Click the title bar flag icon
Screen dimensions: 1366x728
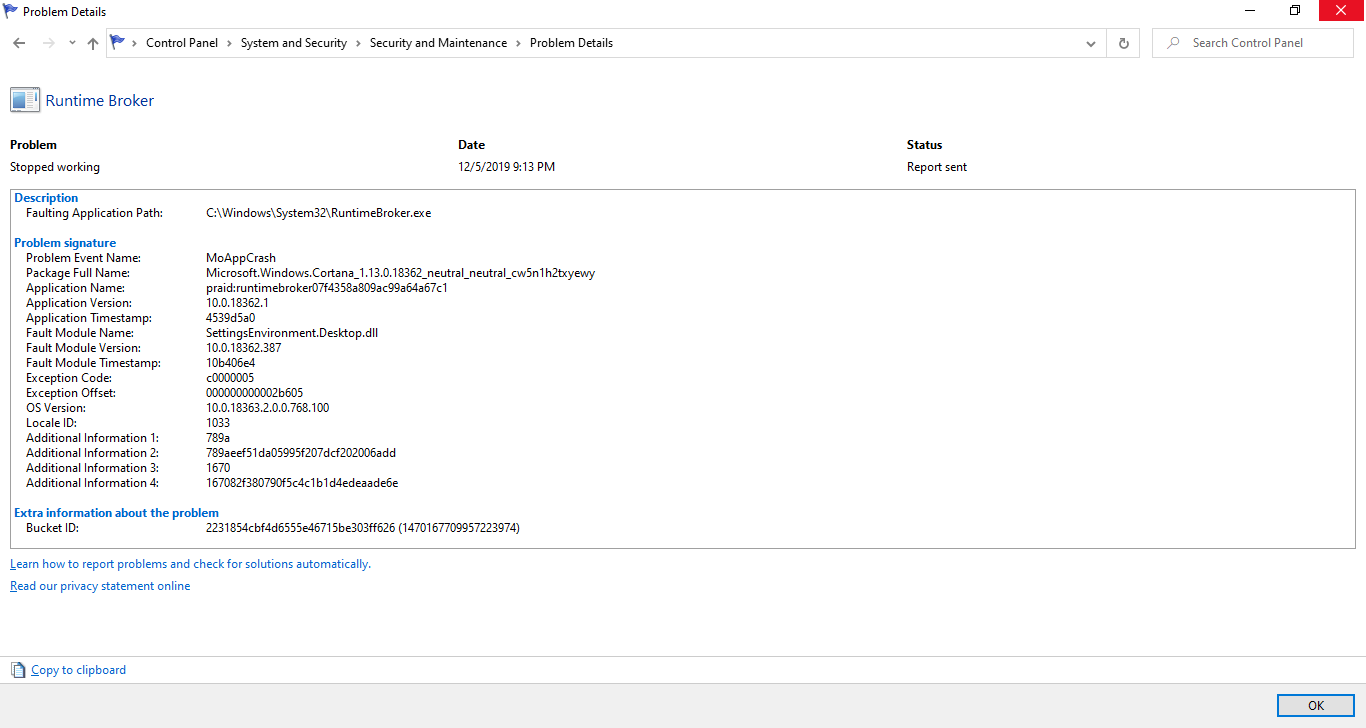coord(11,11)
